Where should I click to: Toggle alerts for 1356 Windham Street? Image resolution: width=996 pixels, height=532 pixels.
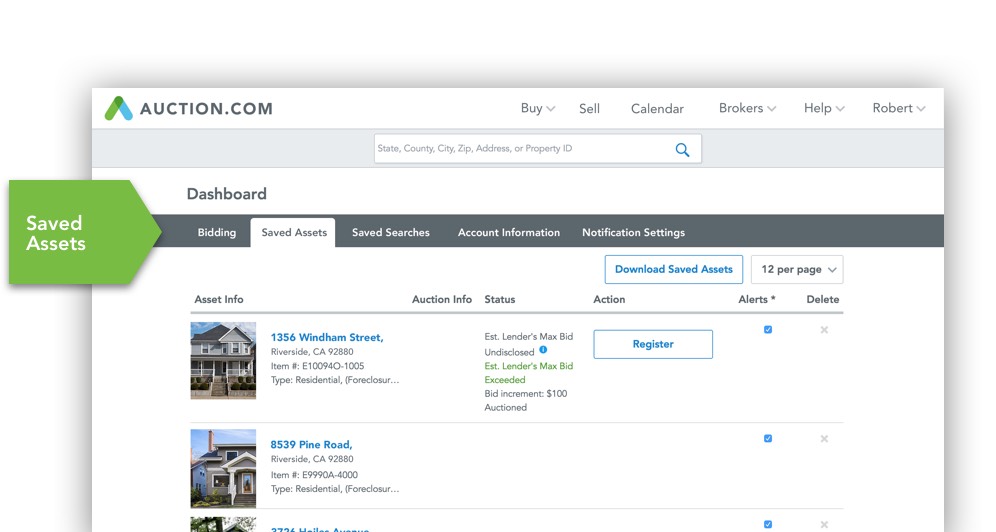[768, 330]
